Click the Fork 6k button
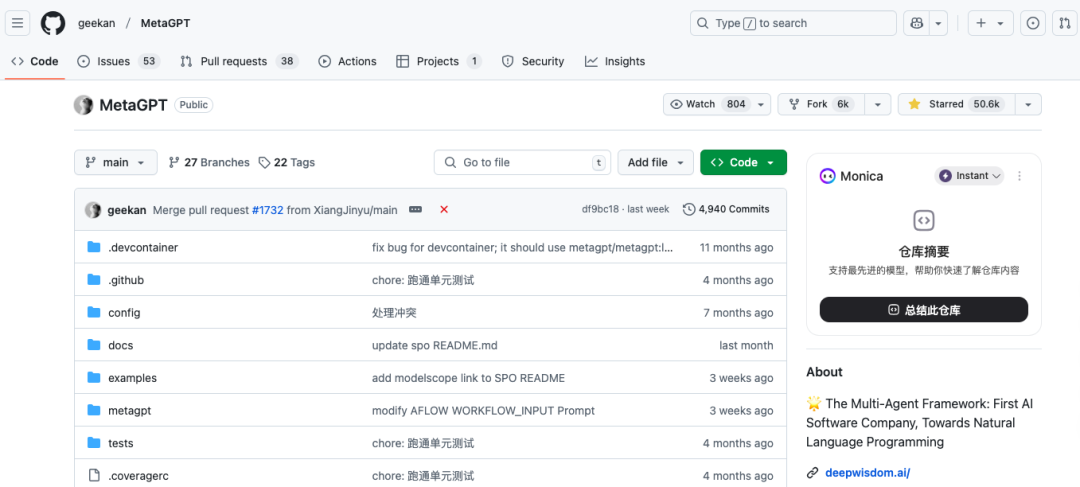The image size is (1080, 487). [x=821, y=104]
